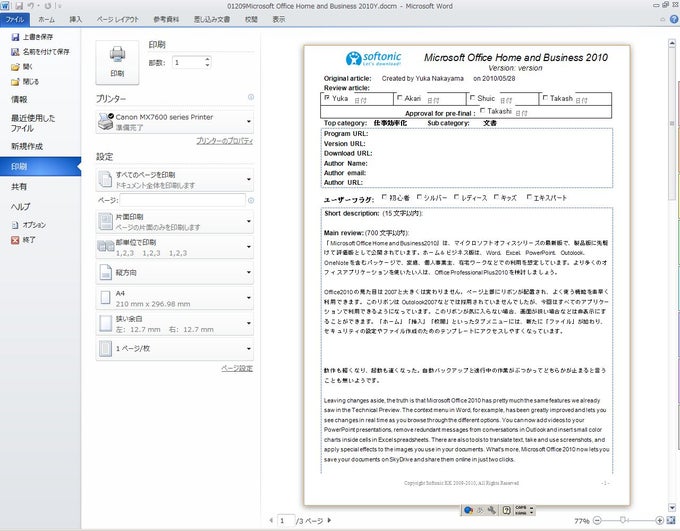The width and height of the screenshot is (680, 531).
Task: Click the zoom out minus icon
Action: point(597,520)
